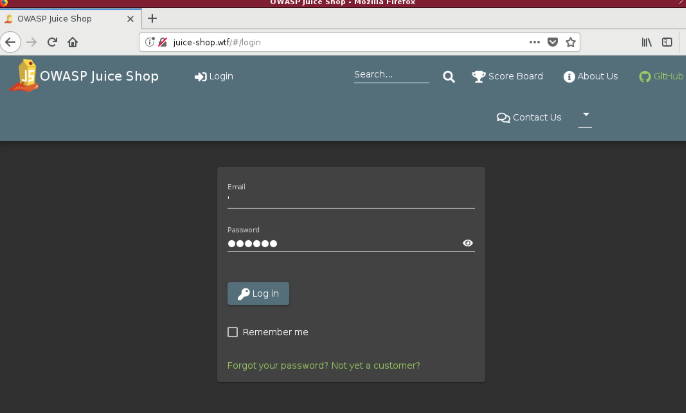Open a new tab with plus button
686x413 pixels.
(x=152, y=18)
